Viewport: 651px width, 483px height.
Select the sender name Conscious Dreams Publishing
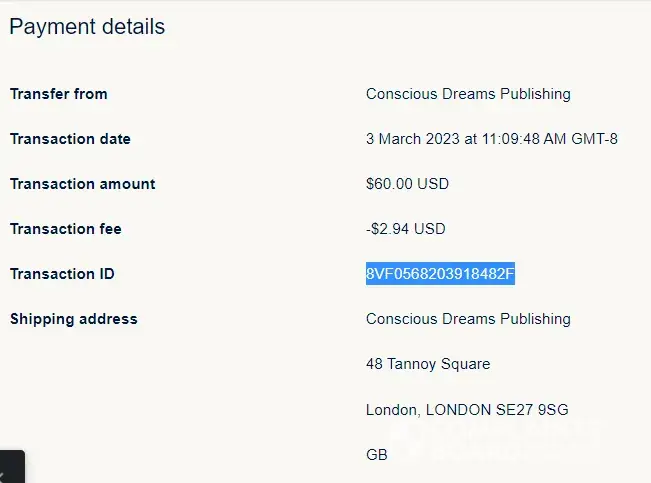[x=468, y=94]
